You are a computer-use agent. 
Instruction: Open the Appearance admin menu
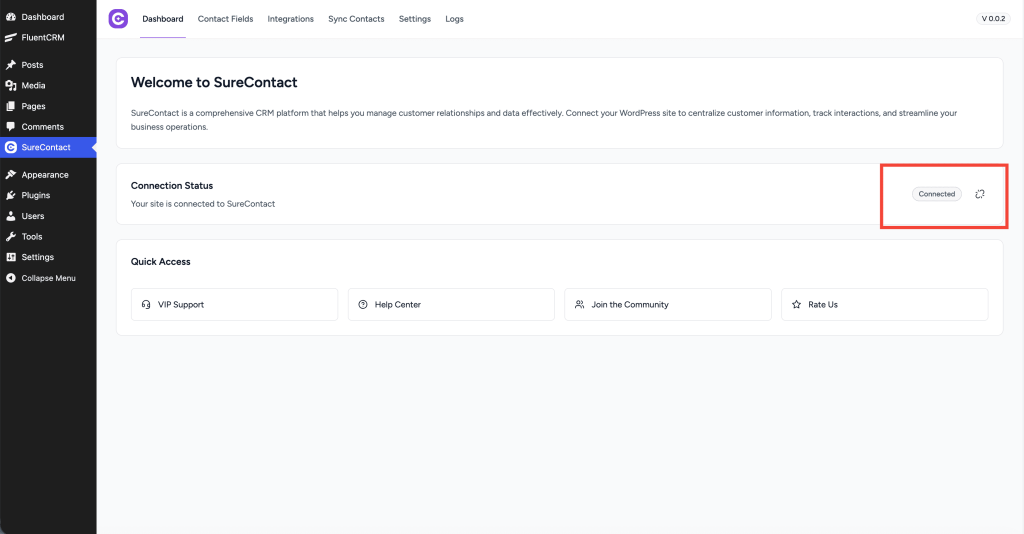coord(45,175)
